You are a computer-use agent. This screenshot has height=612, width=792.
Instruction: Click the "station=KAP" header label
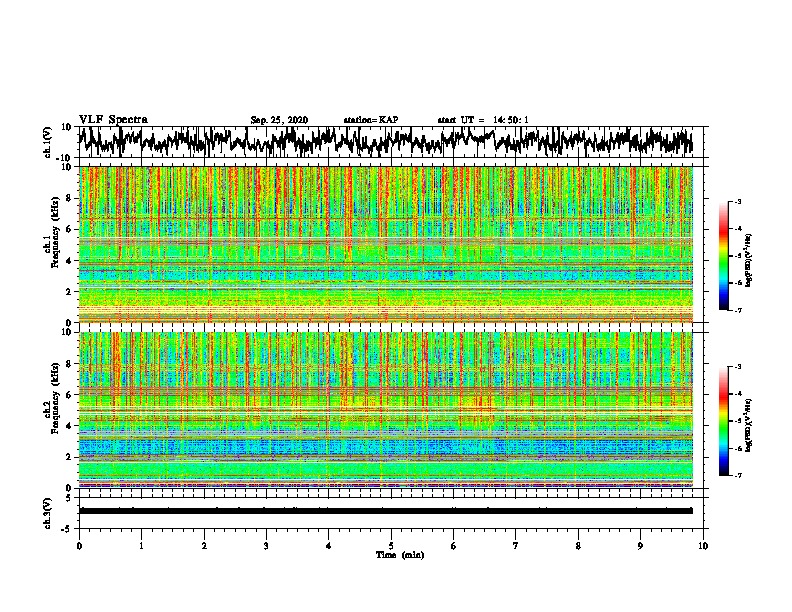371,120
